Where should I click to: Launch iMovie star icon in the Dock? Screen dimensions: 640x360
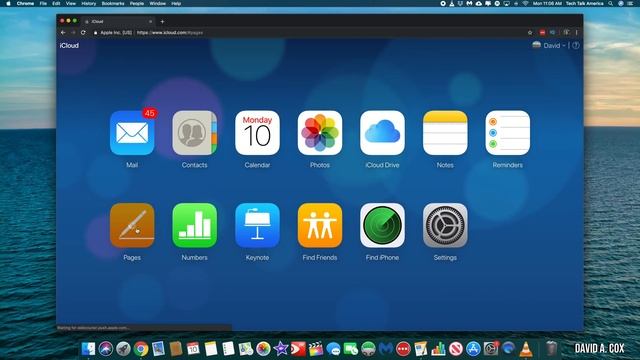click(281, 349)
